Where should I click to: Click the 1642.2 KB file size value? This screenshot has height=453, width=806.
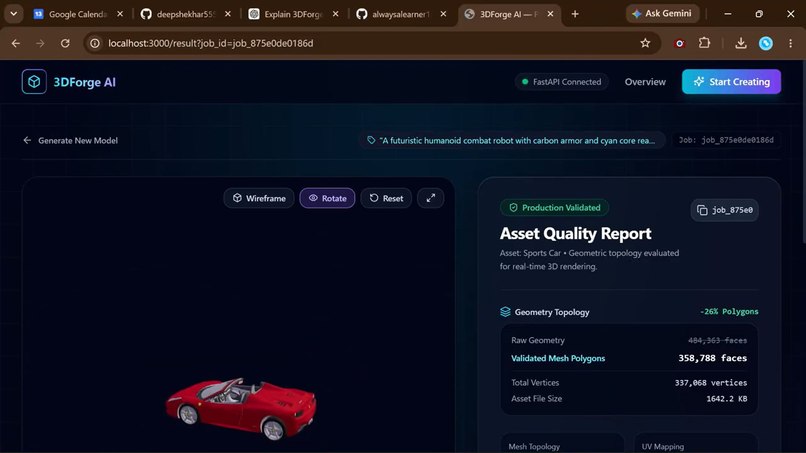point(727,398)
